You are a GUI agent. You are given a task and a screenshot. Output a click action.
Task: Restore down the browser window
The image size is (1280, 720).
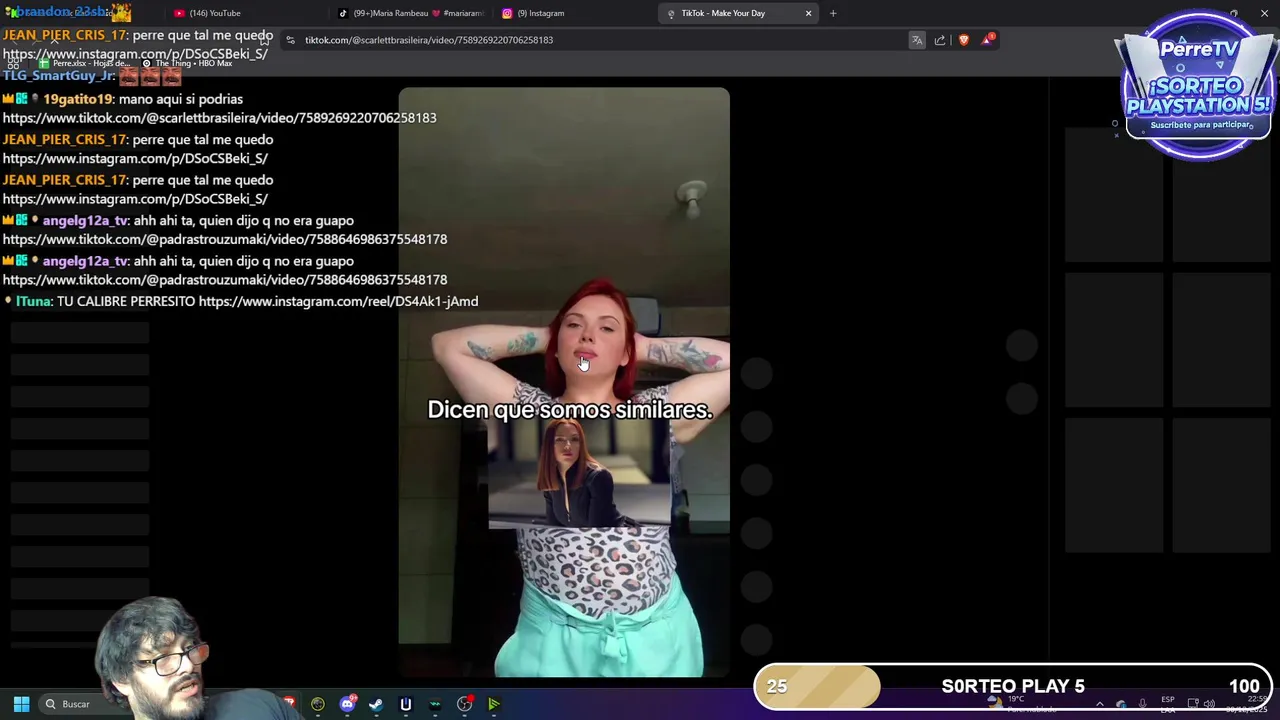tap(1233, 13)
